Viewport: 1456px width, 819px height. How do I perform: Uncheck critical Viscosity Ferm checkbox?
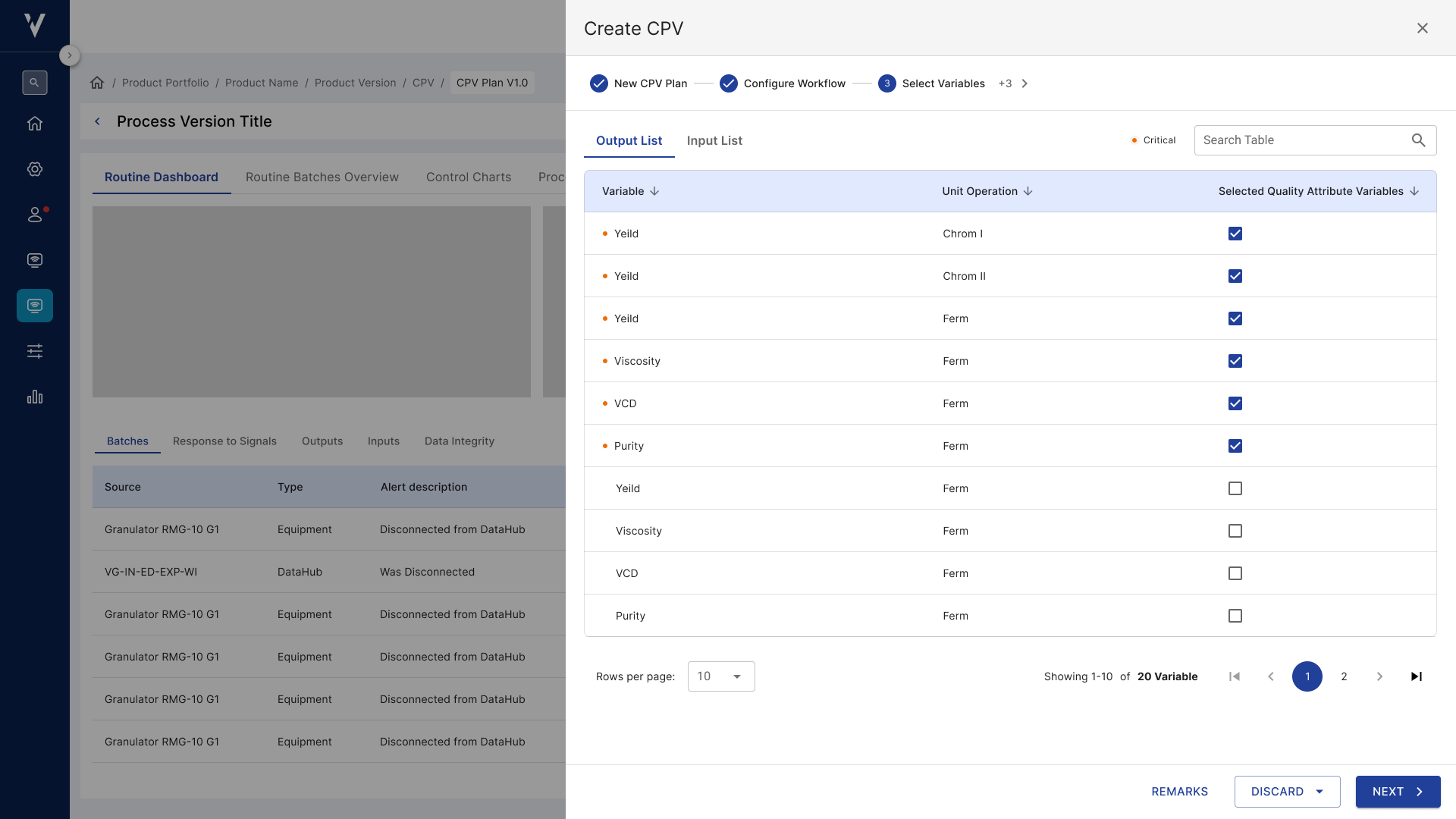pyautogui.click(x=1235, y=361)
